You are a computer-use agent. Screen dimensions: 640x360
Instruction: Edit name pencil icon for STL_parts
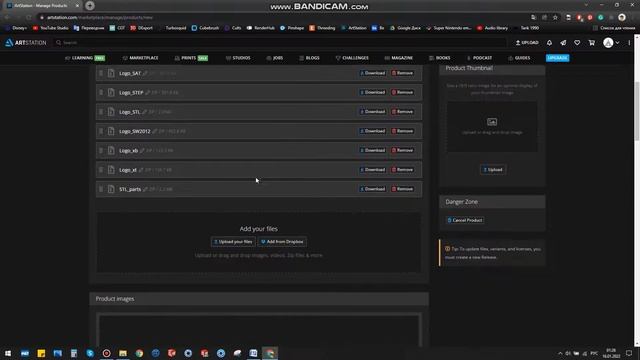pos(145,189)
